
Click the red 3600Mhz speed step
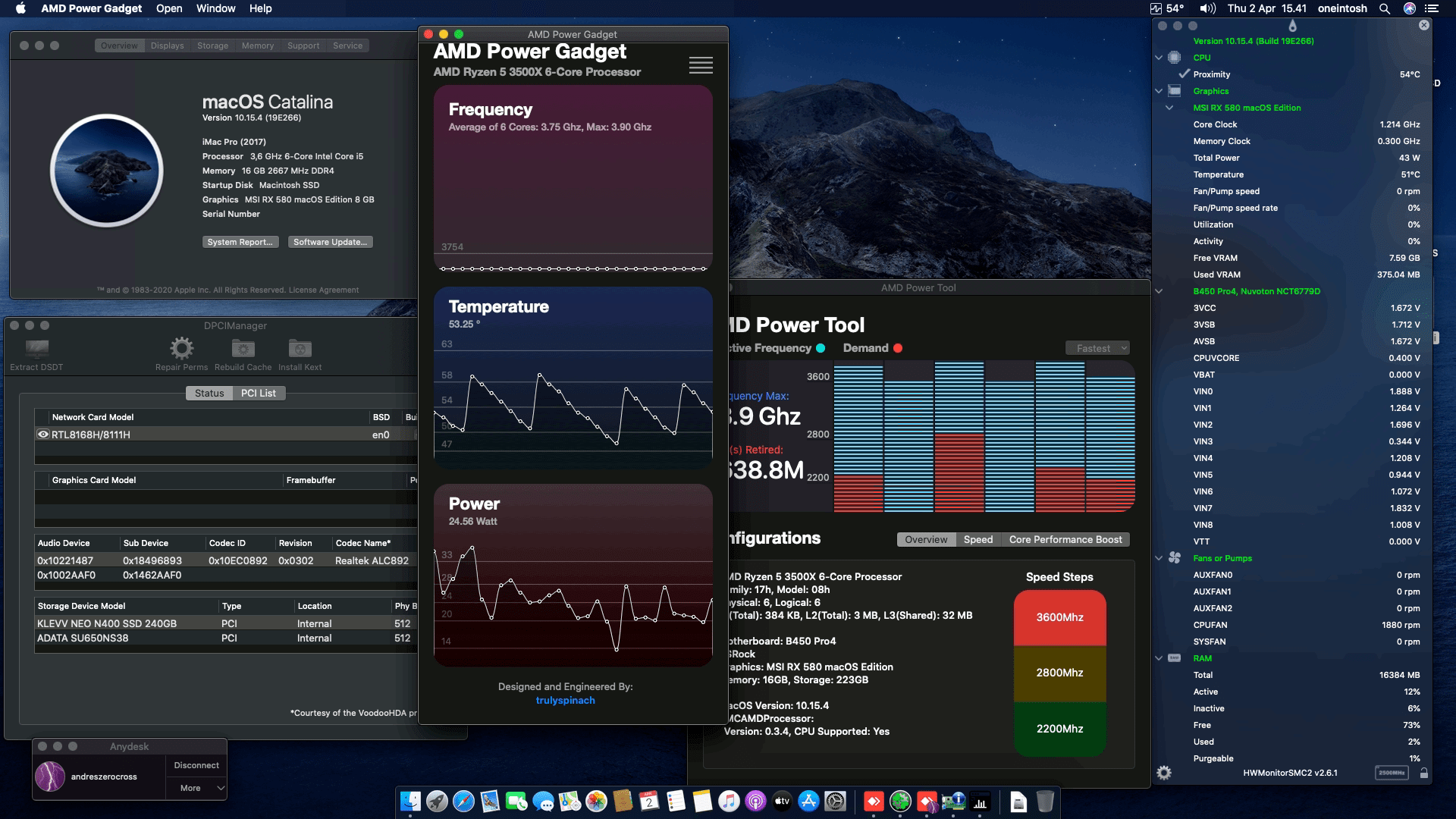pos(1059,617)
